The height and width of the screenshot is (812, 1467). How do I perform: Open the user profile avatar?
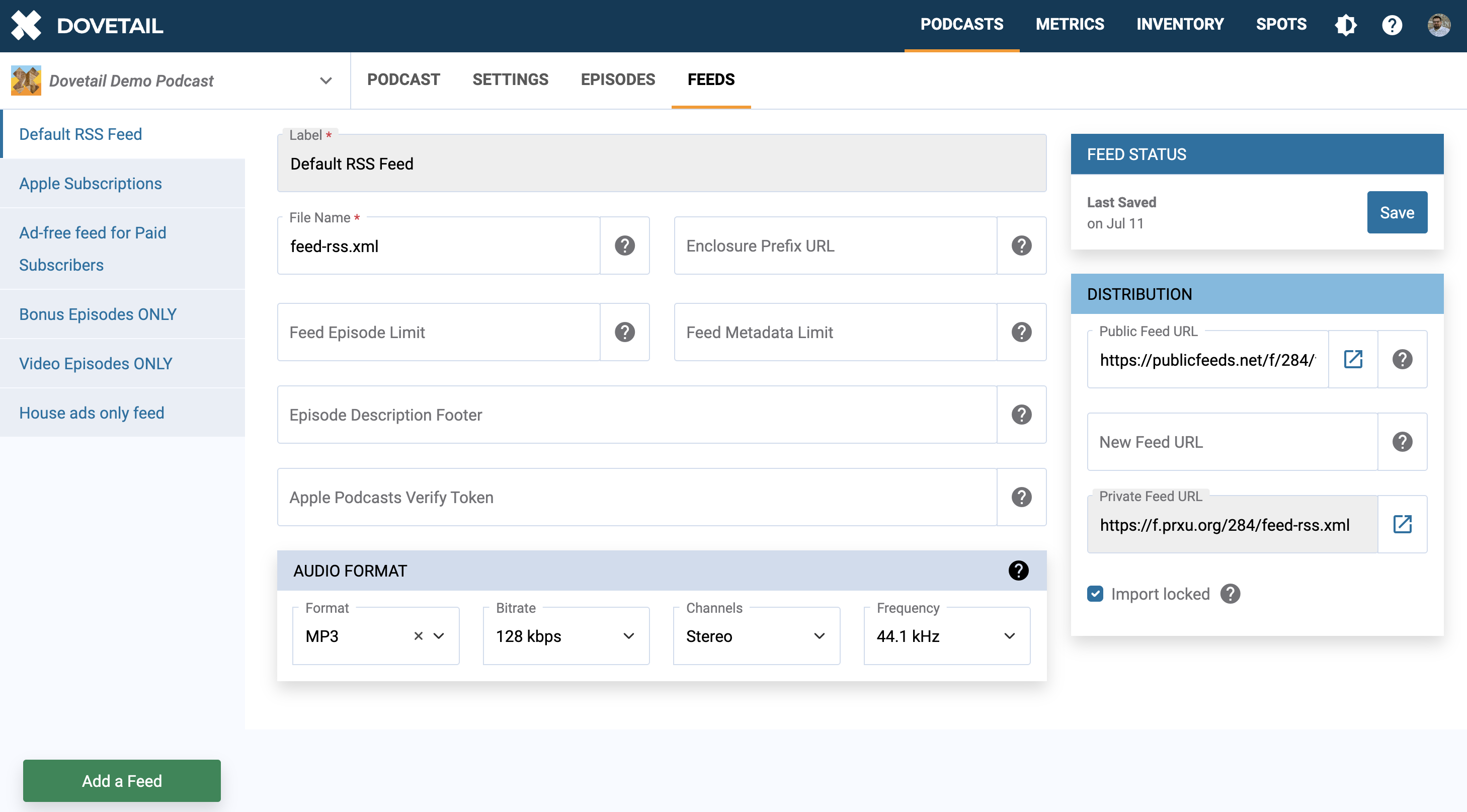pyautogui.click(x=1438, y=25)
